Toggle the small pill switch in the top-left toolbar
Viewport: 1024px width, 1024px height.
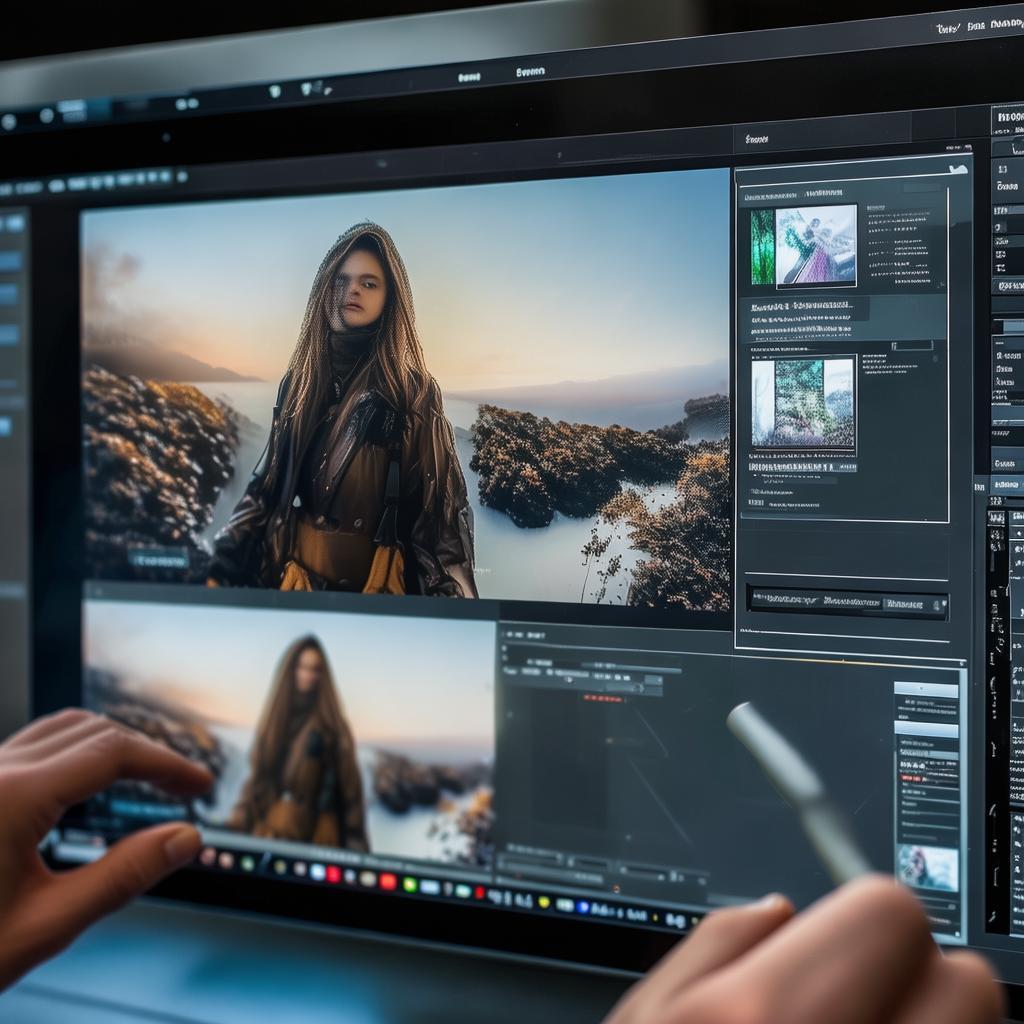pos(185,103)
